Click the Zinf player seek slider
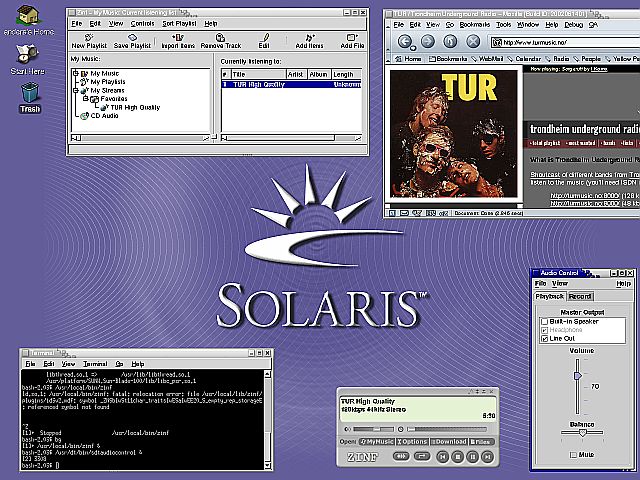Image resolution: width=640 pixels, height=480 pixels. (x=447, y=429)
